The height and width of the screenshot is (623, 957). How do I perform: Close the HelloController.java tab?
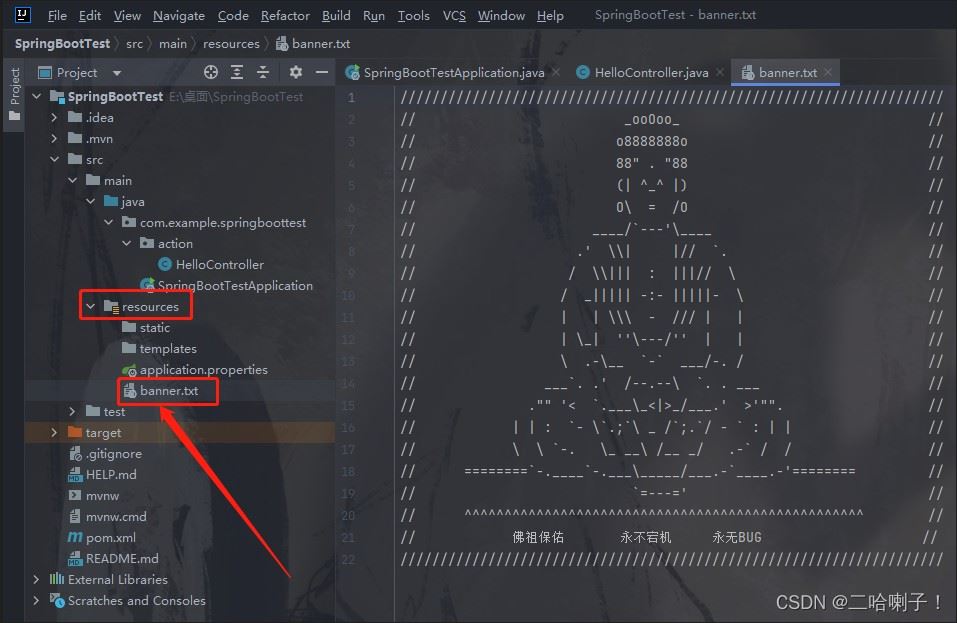[720, 73]
